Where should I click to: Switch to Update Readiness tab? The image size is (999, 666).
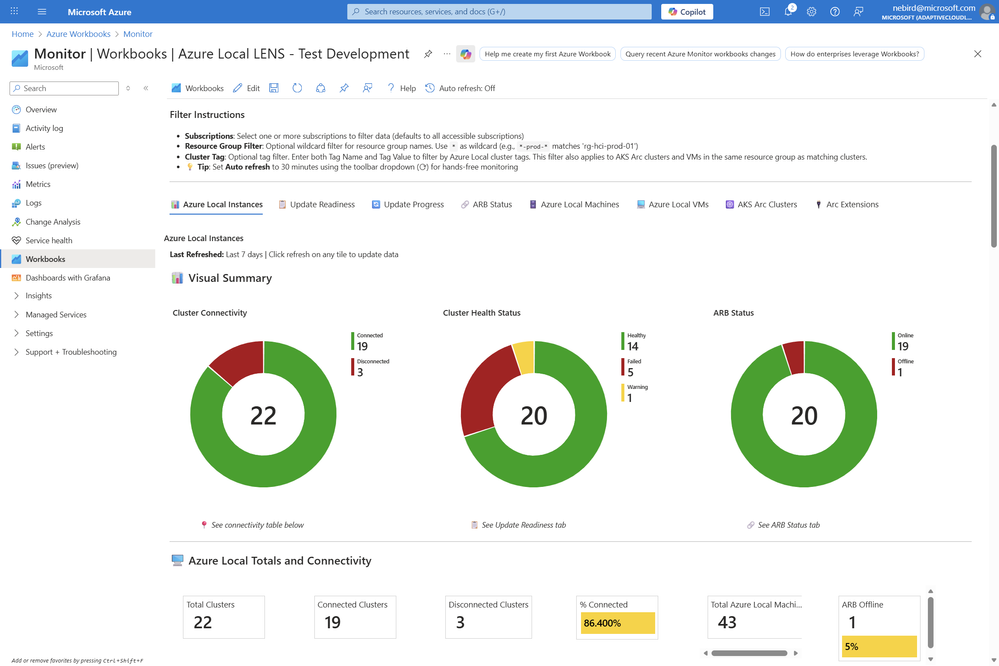click(317, 205)
